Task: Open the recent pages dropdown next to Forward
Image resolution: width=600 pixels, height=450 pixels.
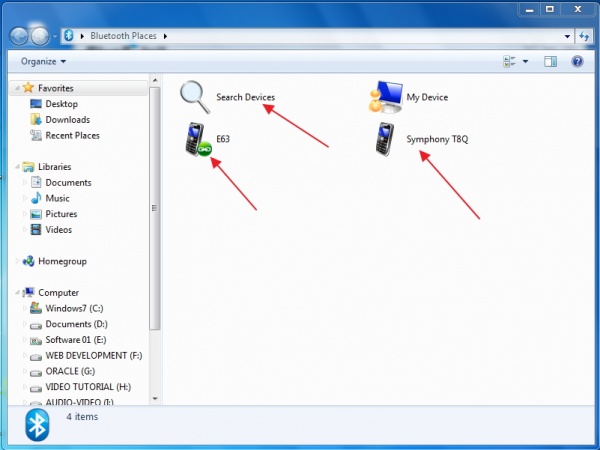Action: tap(55, 36)
